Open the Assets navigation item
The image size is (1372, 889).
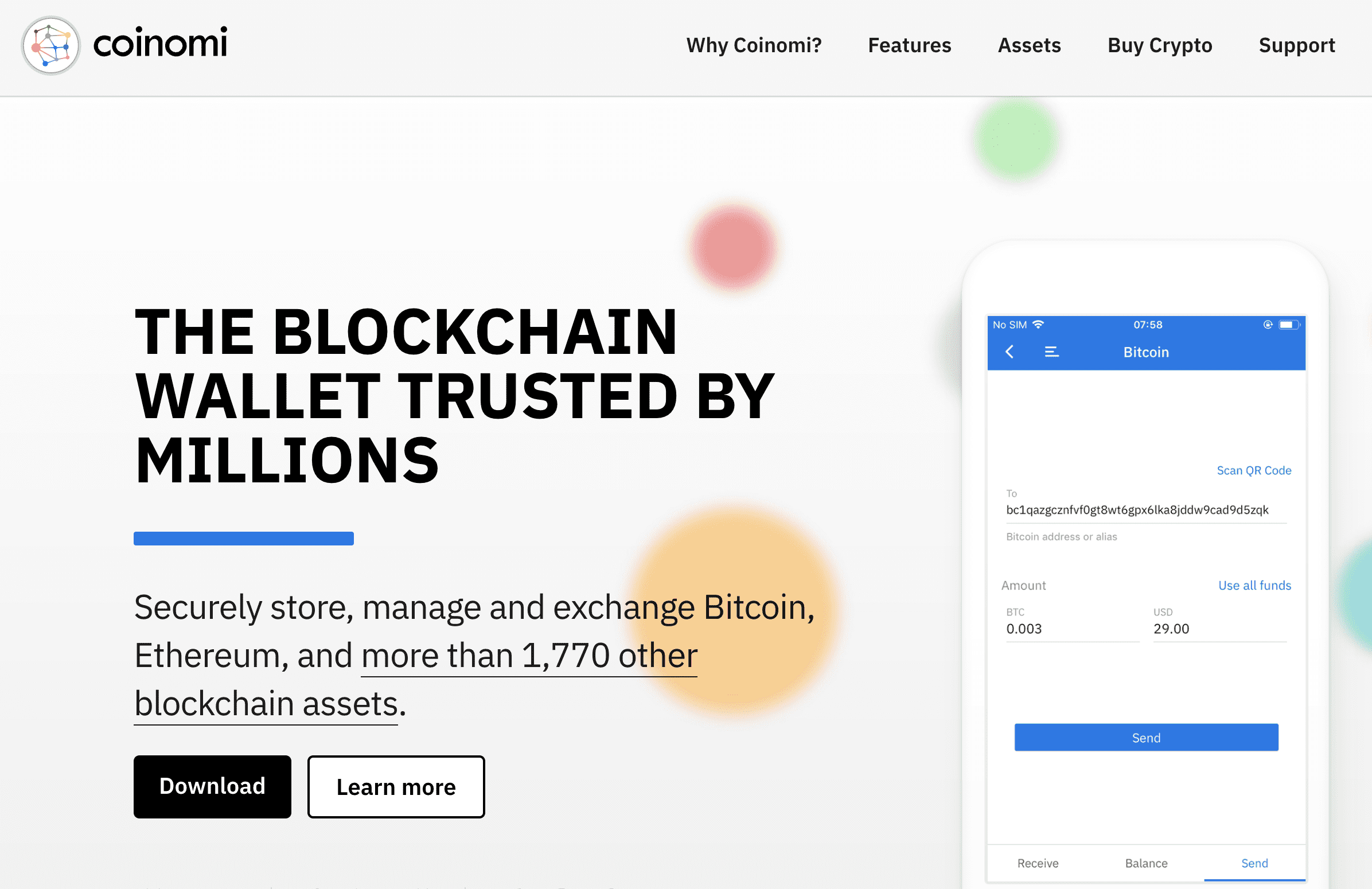[1029, 45]
